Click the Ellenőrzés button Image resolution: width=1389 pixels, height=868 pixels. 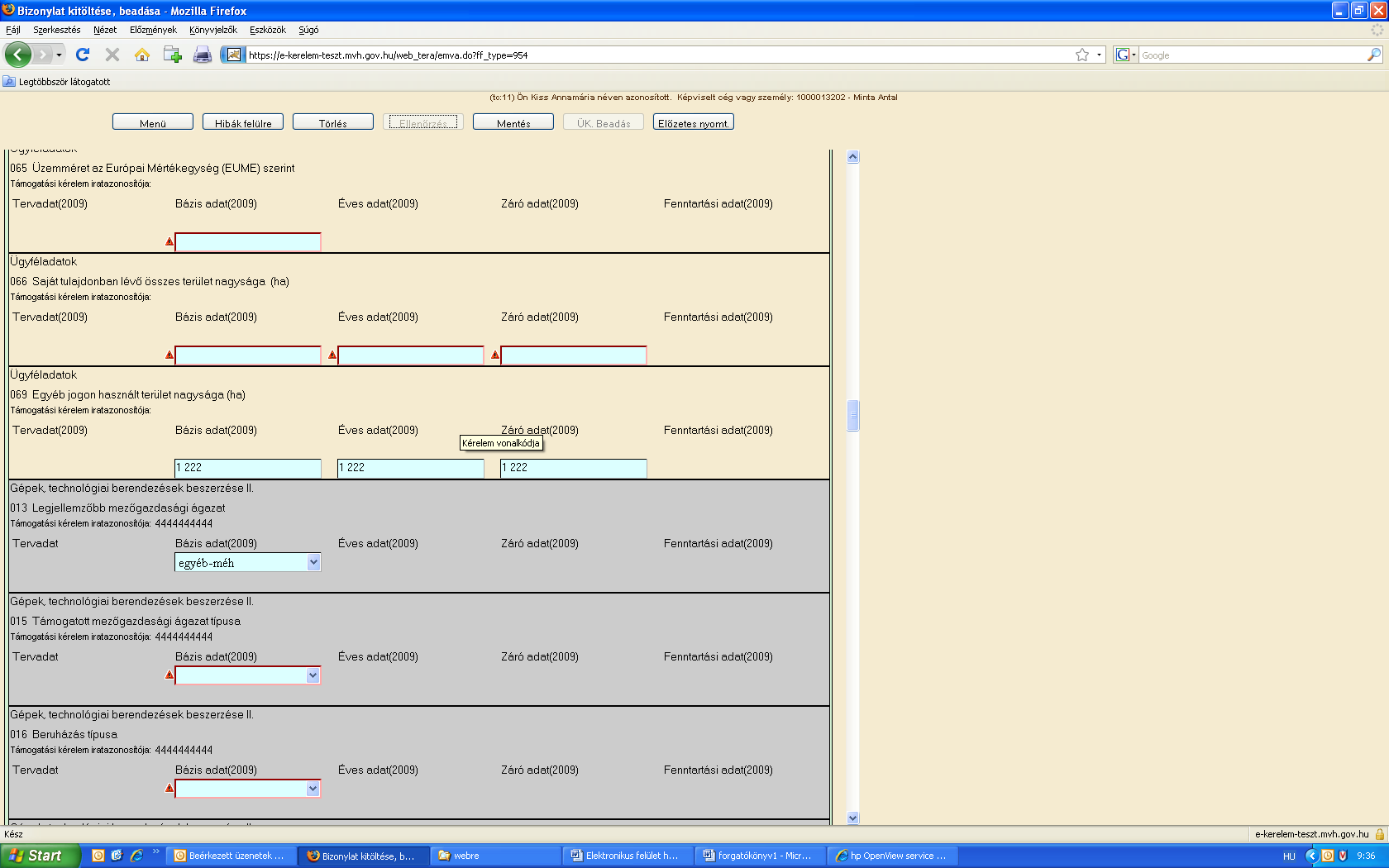423,122
